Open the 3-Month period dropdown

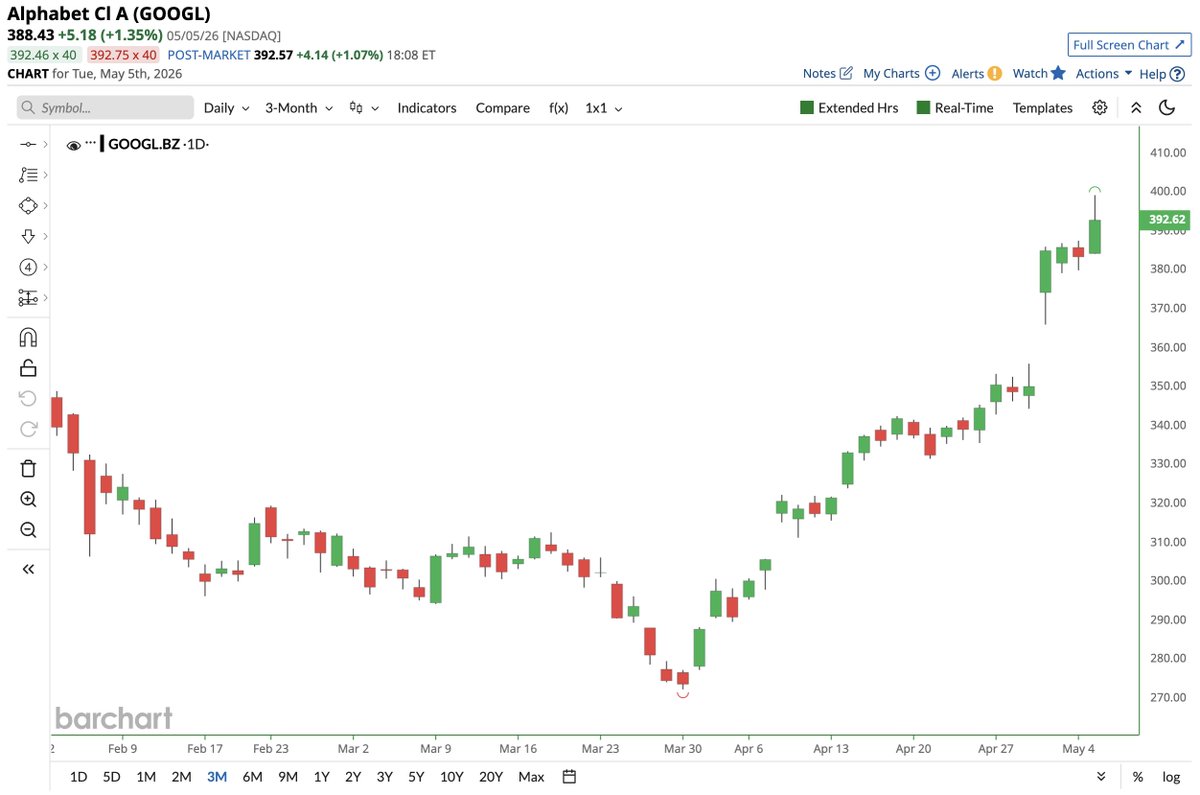click(x=299, y=108)
